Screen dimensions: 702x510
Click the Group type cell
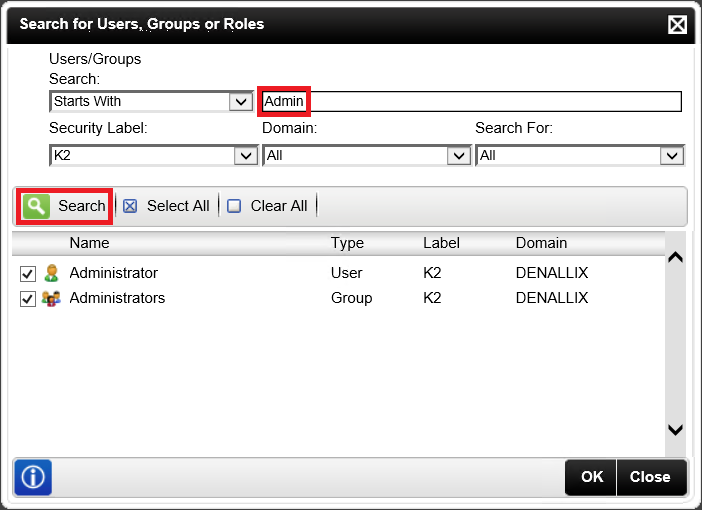coord(351,298)
